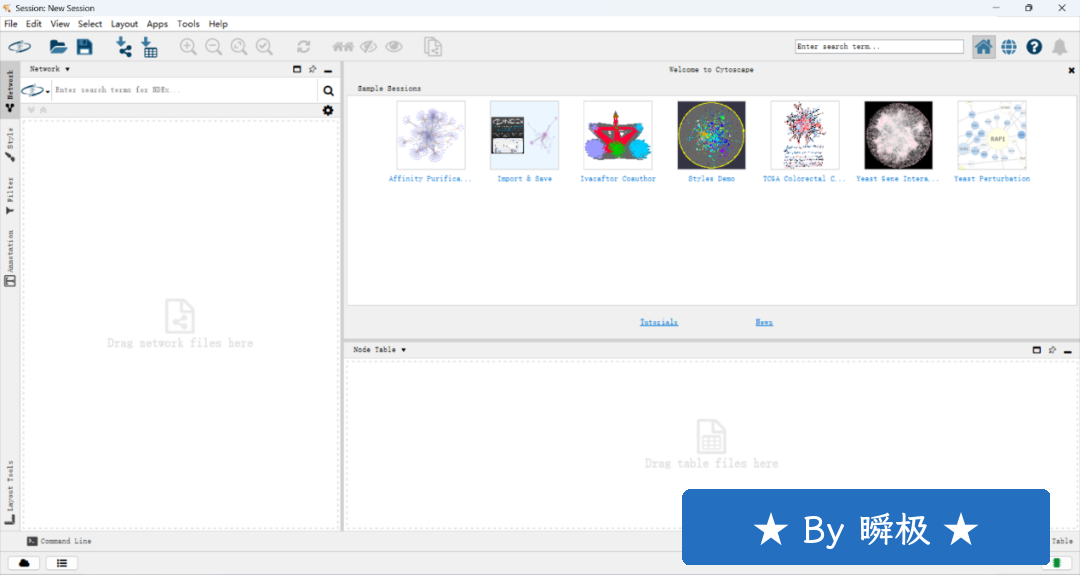Import table from file icon

[149, 47]
